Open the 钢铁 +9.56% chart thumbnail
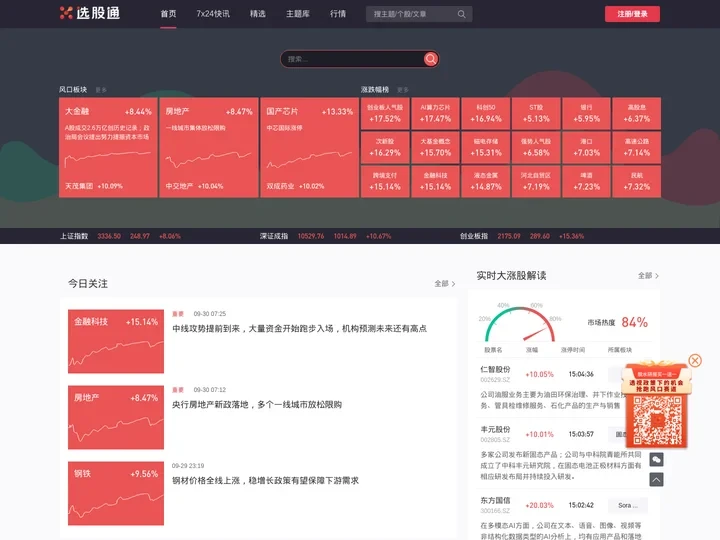Viewport: 720px width, 540px height. pyautogui.click(x=116, y=493)
